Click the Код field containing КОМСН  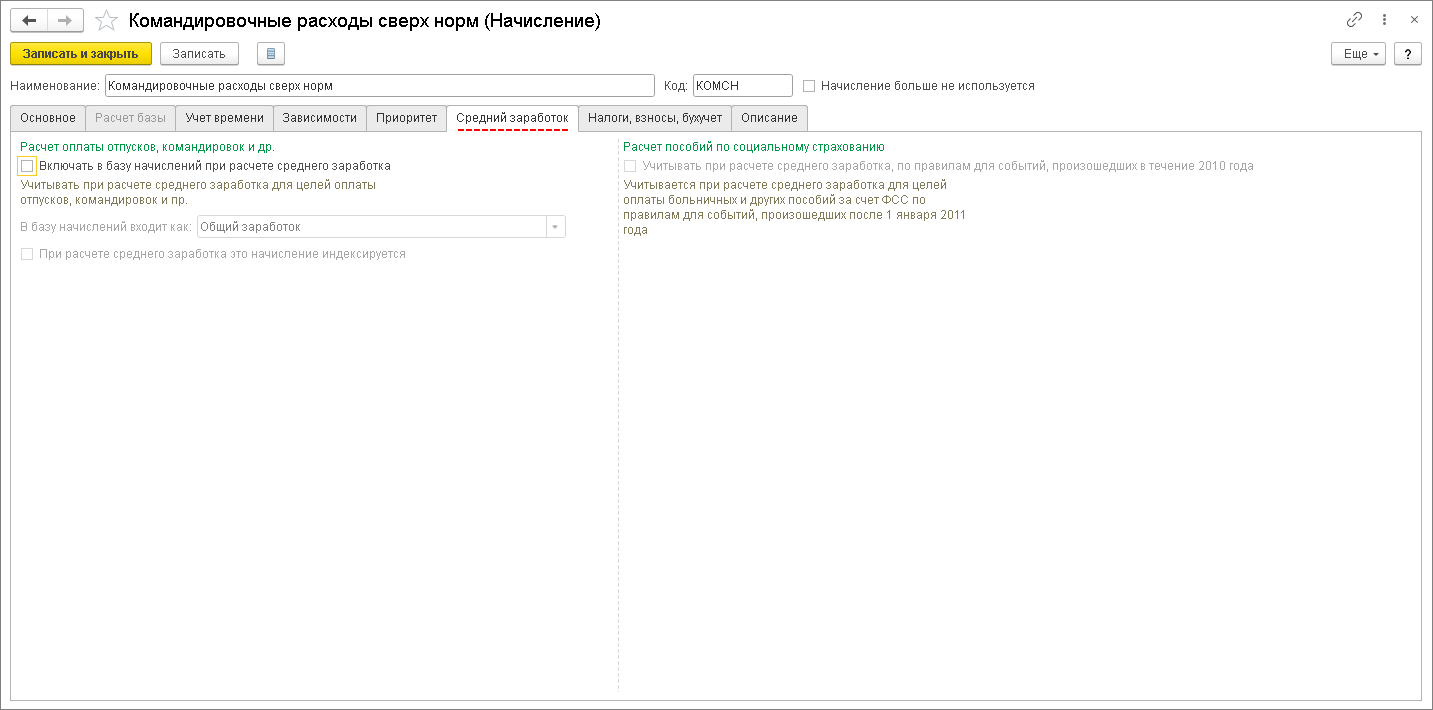742,86
